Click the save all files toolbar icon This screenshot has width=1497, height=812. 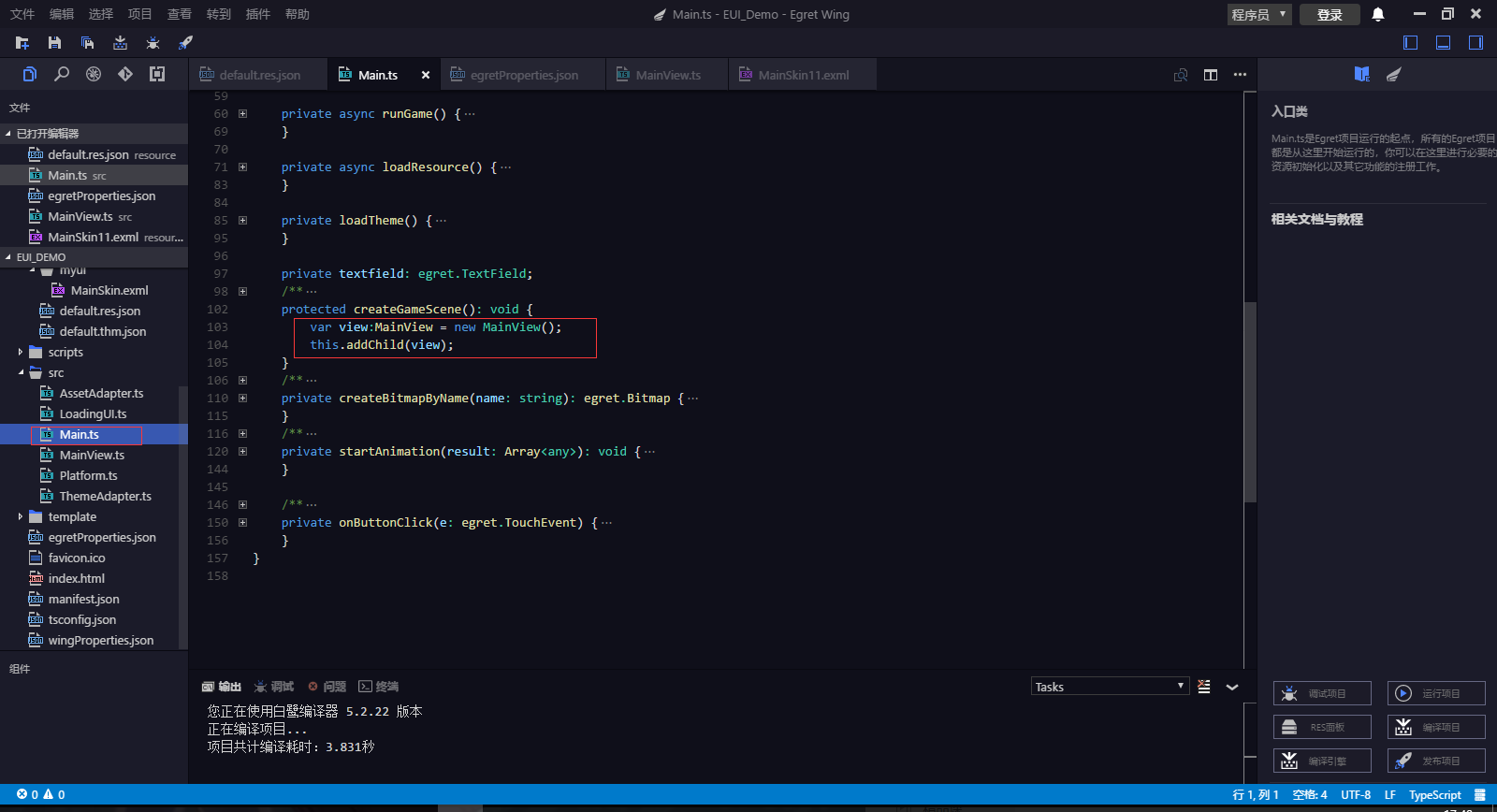click(x=87, y=43)
